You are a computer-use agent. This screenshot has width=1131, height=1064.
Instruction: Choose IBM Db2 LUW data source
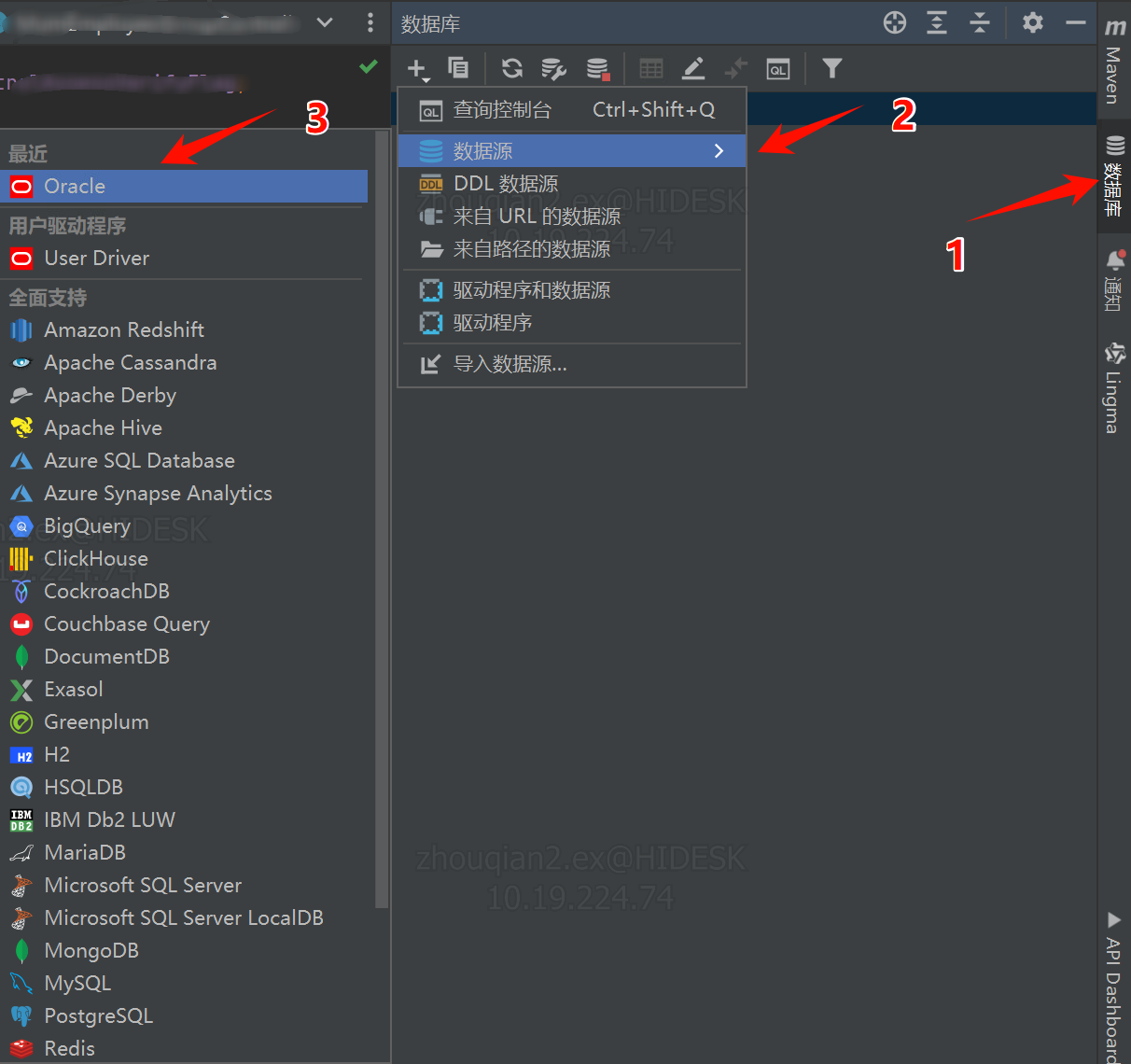(184, 819)
